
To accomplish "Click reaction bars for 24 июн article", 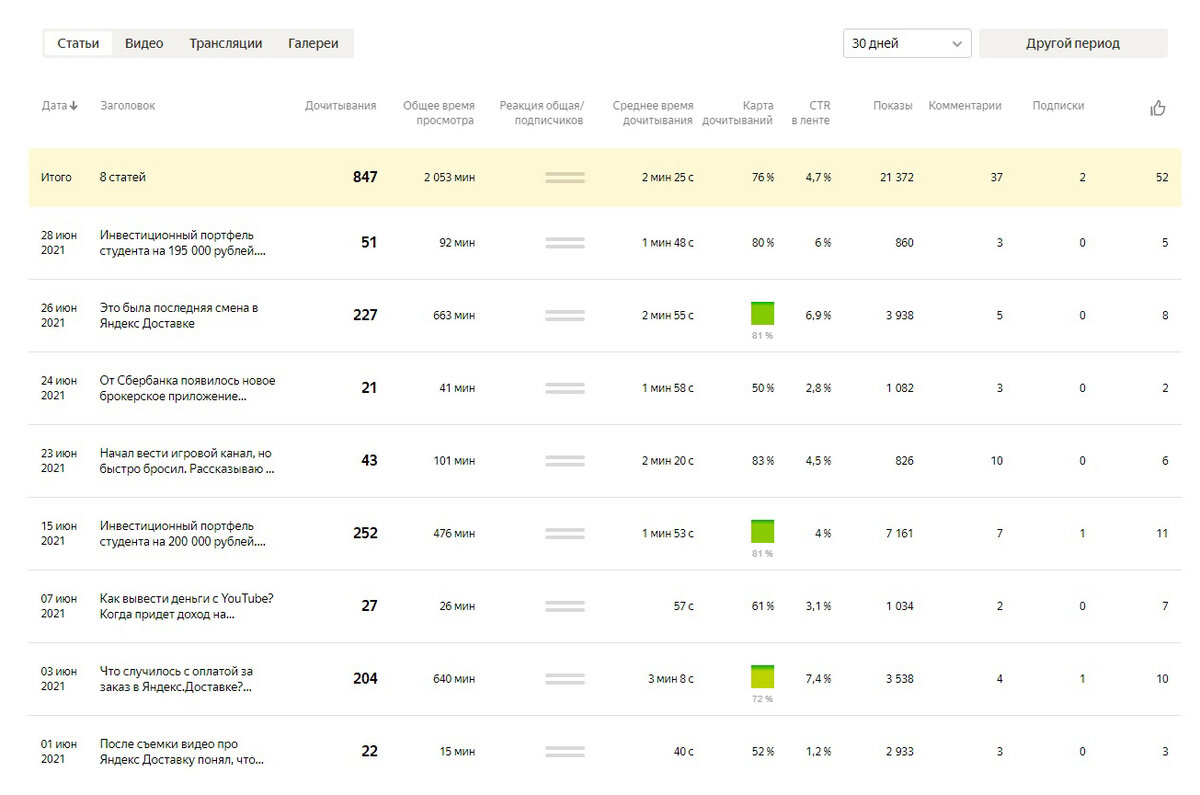I will tap(565, 388).
